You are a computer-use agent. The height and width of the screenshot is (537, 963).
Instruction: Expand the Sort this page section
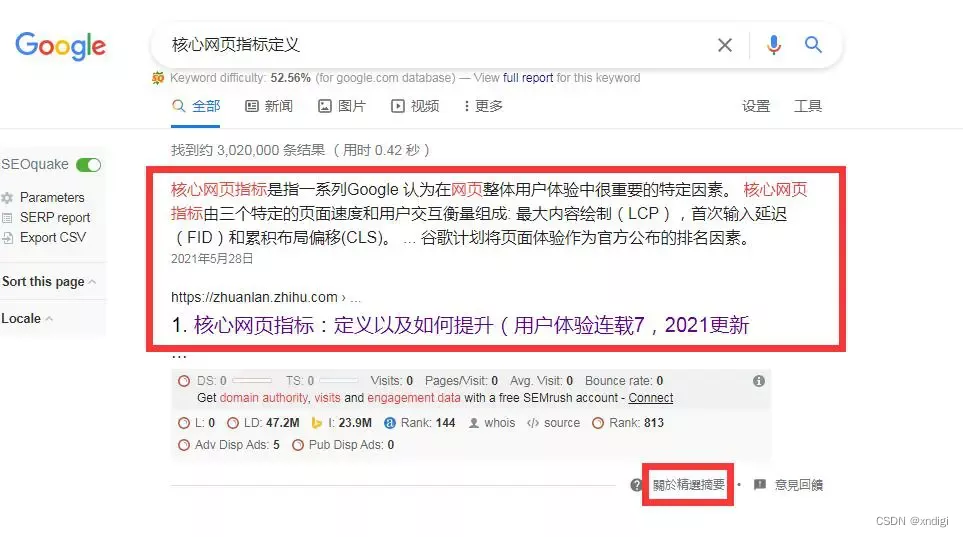coord(49,281)
